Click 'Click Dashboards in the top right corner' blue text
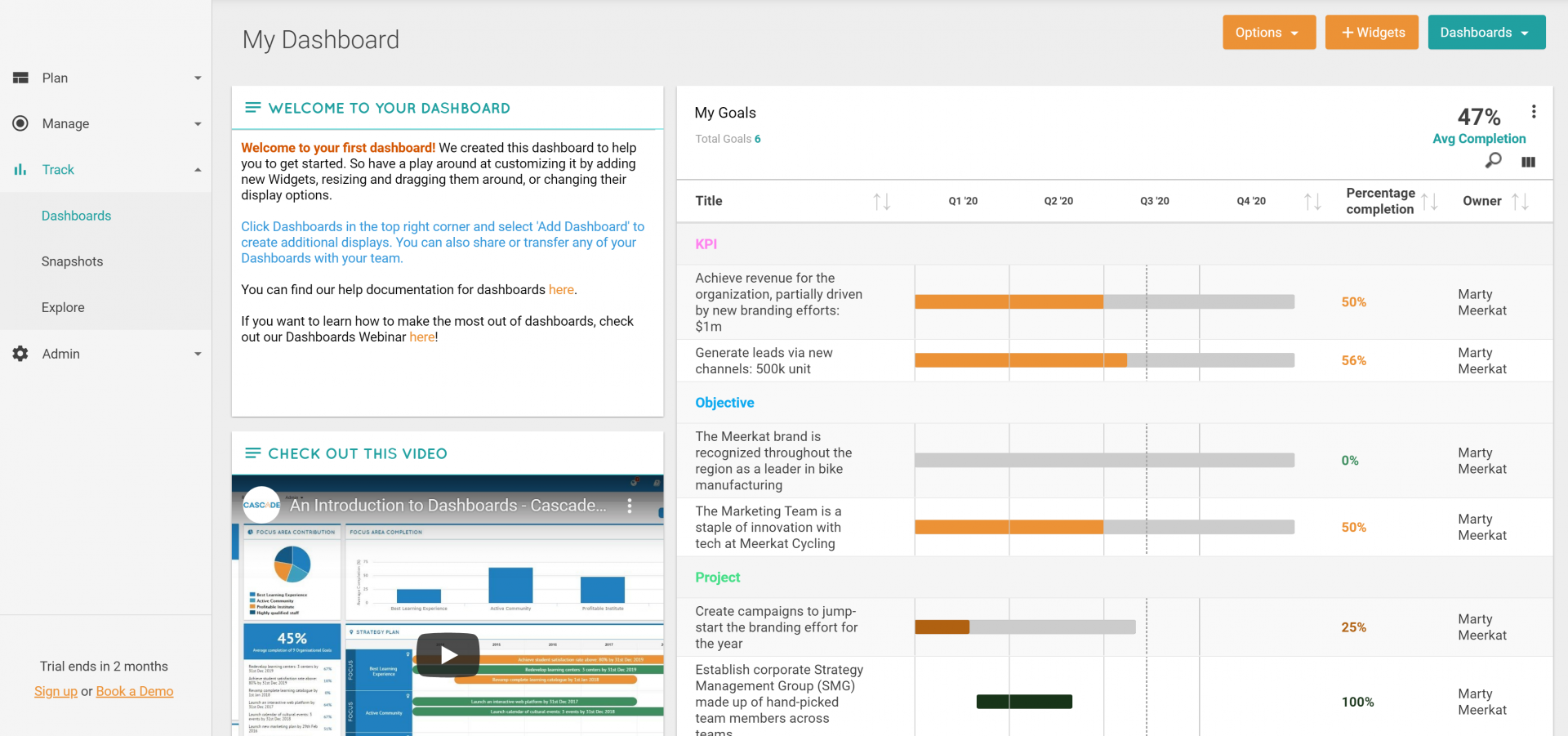 coord(443,243)
